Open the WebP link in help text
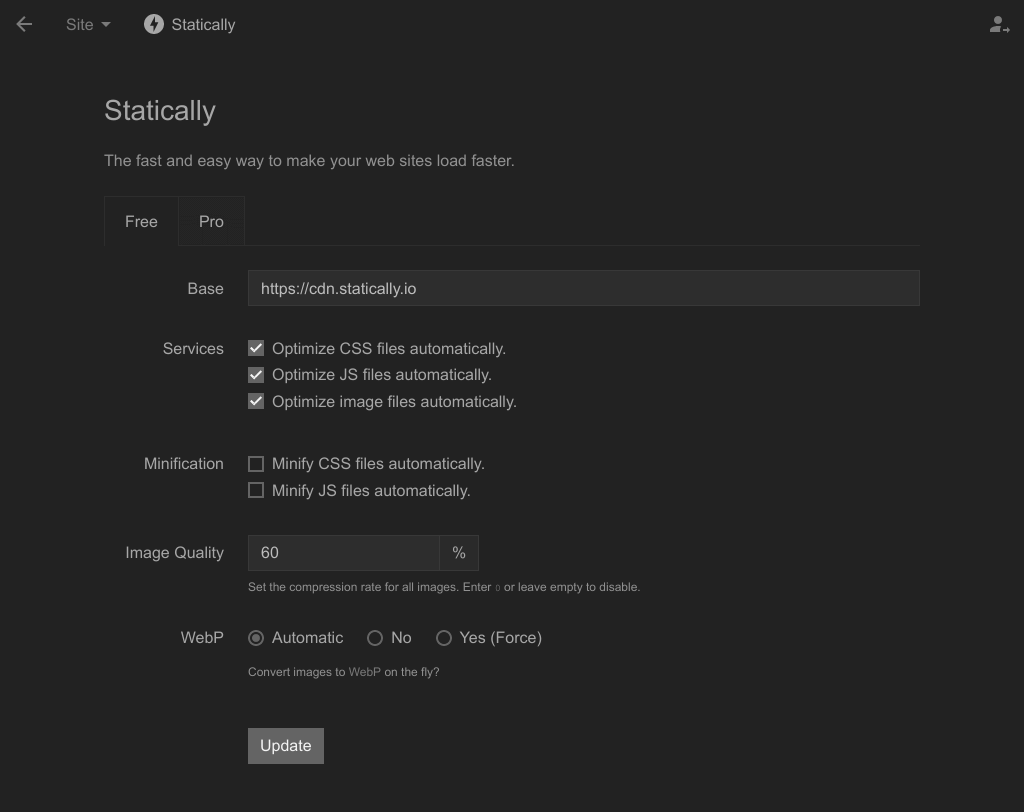1024x812 pixels. point(364,672)
